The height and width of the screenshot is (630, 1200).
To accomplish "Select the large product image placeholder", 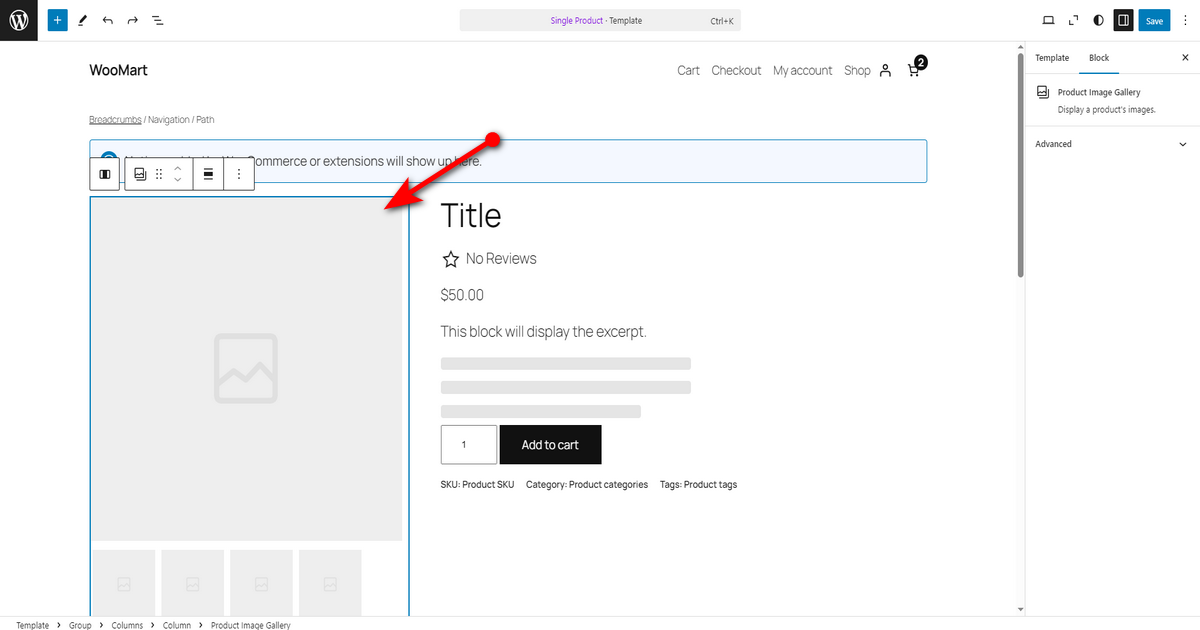I will tap(247, 369).
